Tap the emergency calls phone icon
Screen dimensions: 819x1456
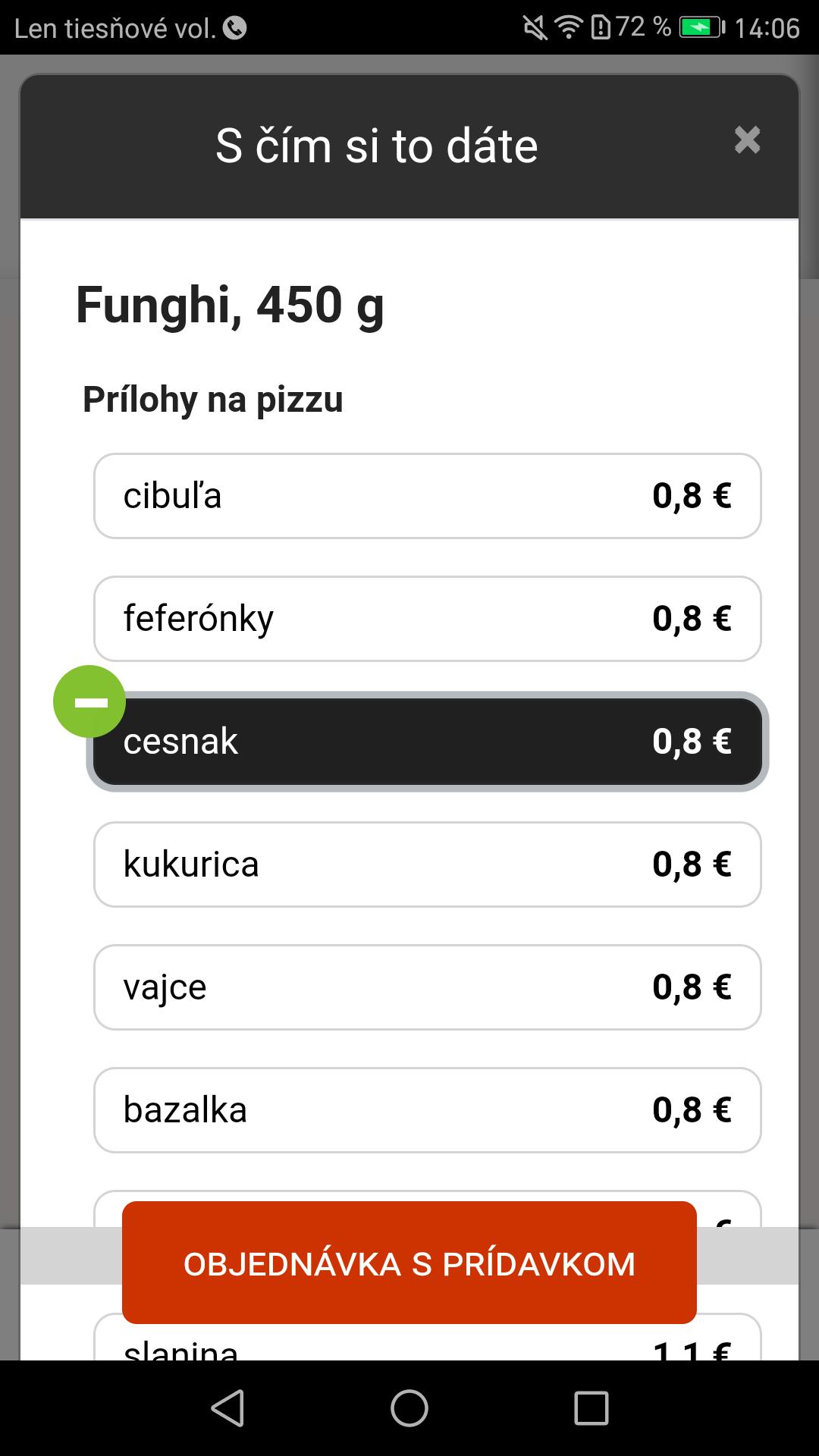pos(235,28)
